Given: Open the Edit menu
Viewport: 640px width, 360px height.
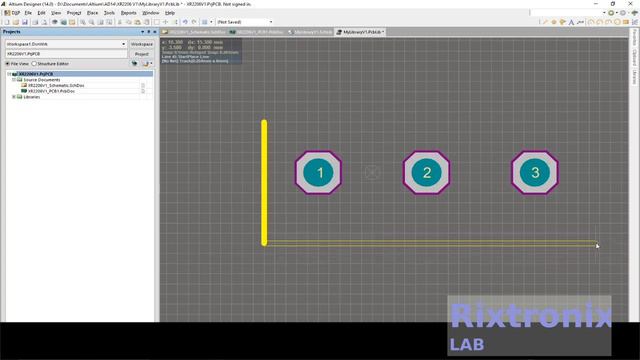Looking at the screenshot, I should pyautogui.click(x=41, y=13).
